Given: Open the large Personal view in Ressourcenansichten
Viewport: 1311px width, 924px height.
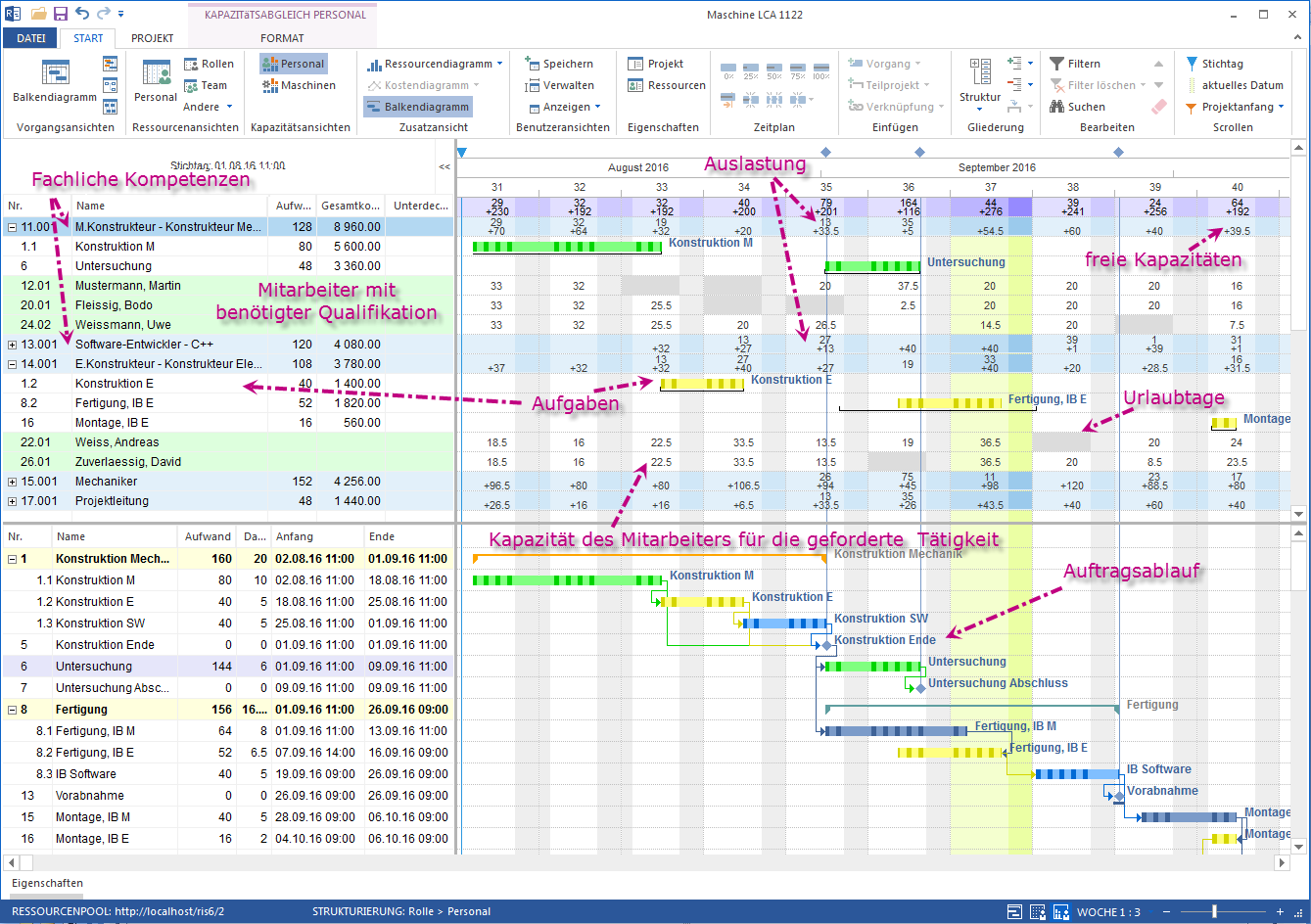Looking at the screenshot, I should pos(156,81).
